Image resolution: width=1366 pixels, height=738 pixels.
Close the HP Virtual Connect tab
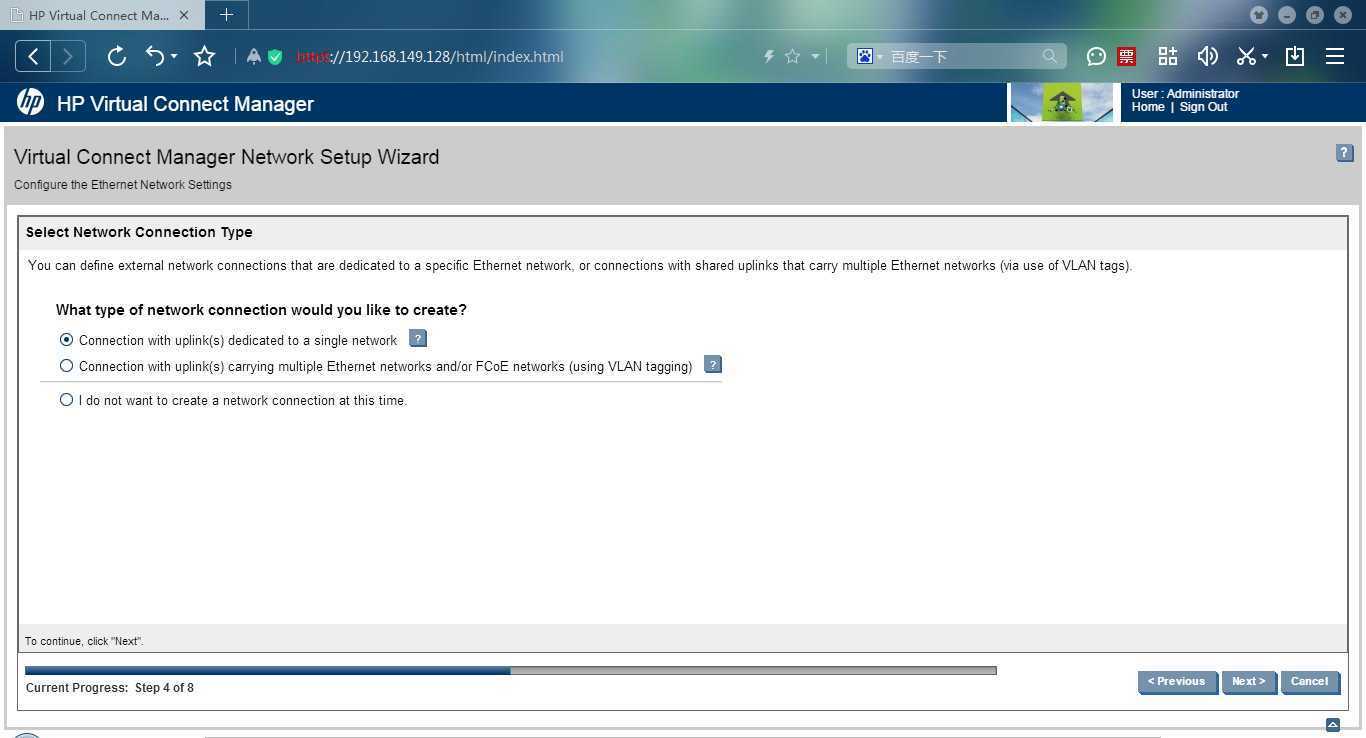pyautogui.click(x=184, y=15)
